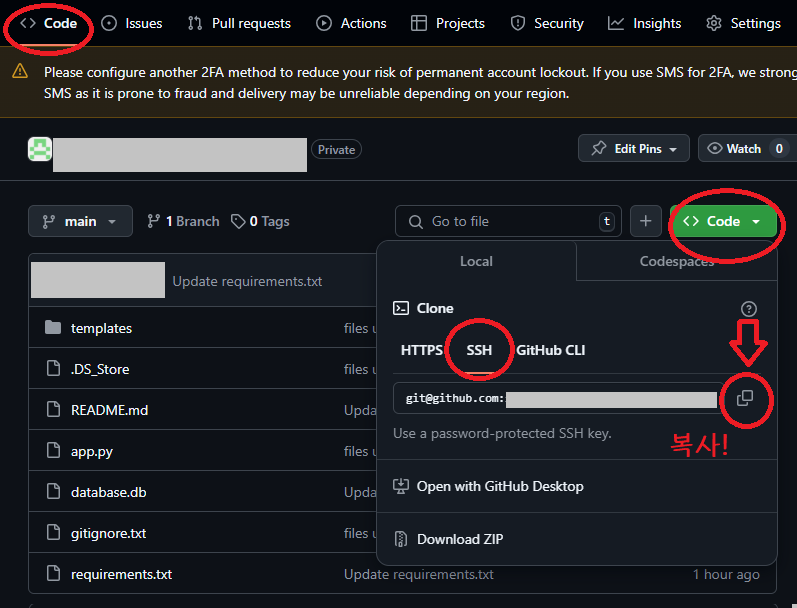The height and width of the screenshot is (608, 797).
Task: Click the 2FA warning triangle icon
Action: 20,71
